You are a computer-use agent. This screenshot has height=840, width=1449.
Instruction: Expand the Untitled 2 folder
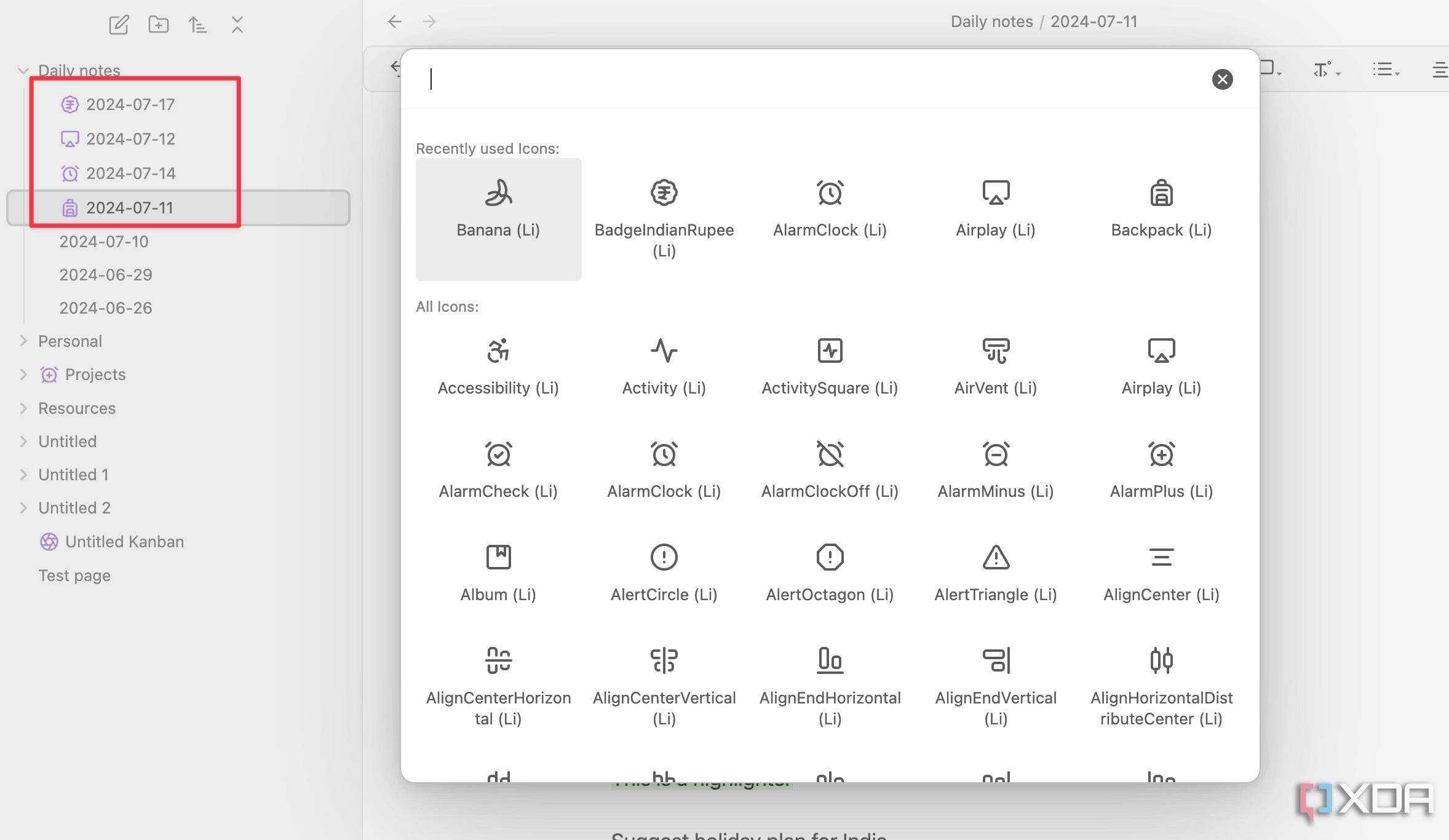pyautogui.click(x=23, y=507)
